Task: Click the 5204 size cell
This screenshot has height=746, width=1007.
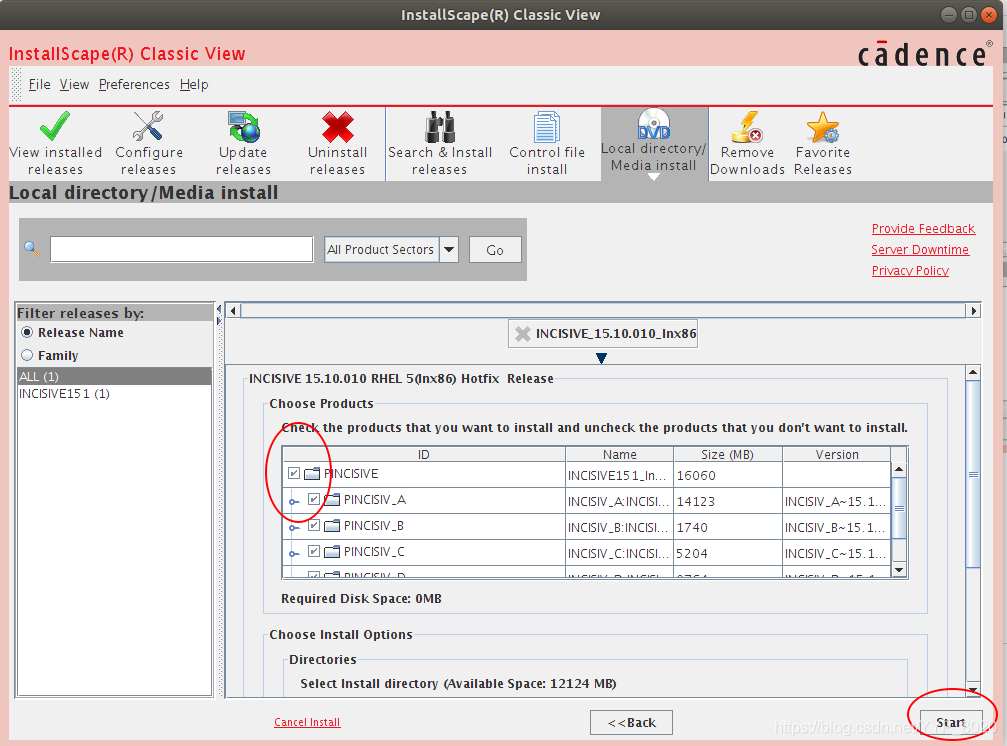Action: click(728, 553)
